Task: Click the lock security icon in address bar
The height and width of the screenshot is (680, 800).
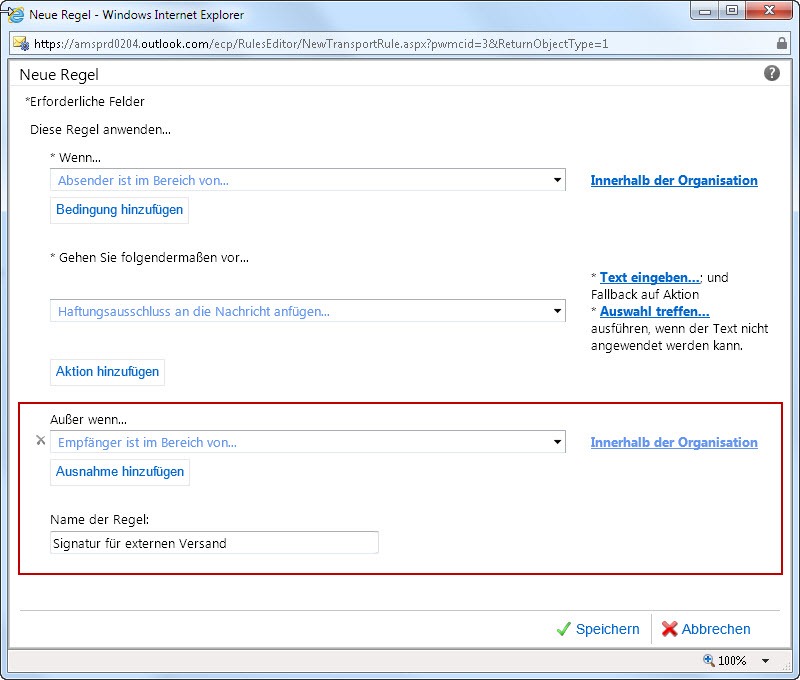Action: 781,44
